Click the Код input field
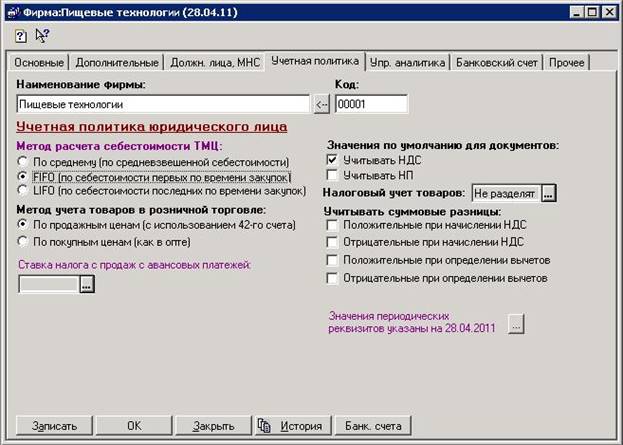Image resolution: width=623 pixels, height=445 pixels. click(371, 104)
